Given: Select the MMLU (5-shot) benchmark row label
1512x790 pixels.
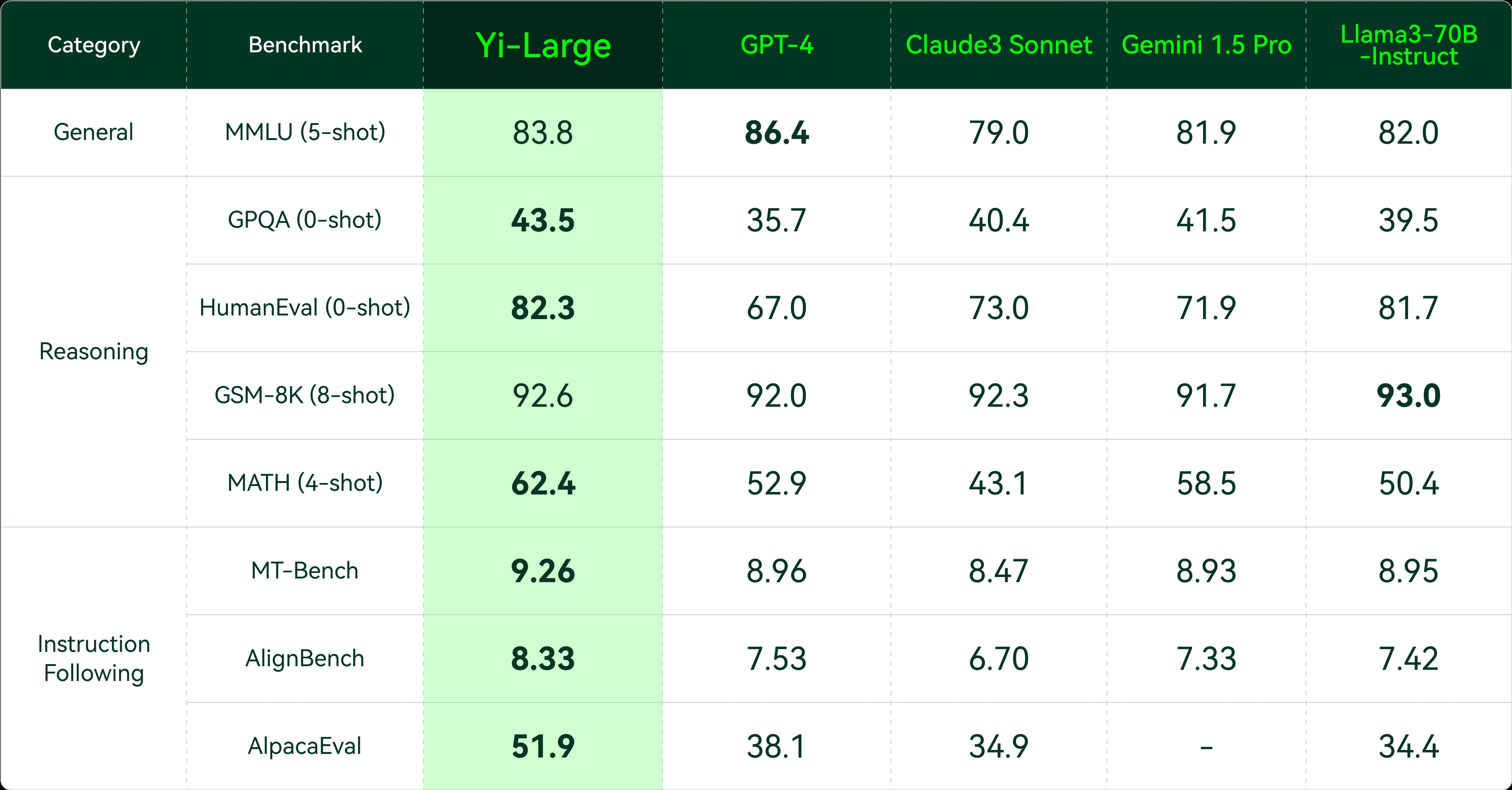Looking at the screenshot, I should pos(305,132).
